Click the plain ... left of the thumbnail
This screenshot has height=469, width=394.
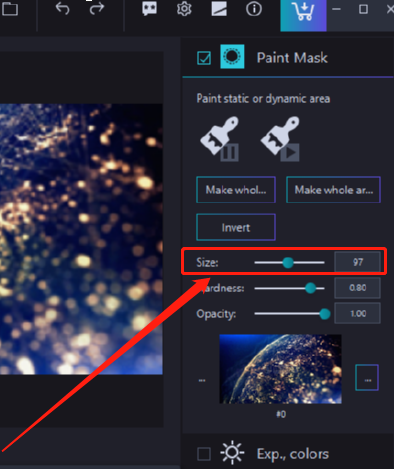(x=202, y=380)
